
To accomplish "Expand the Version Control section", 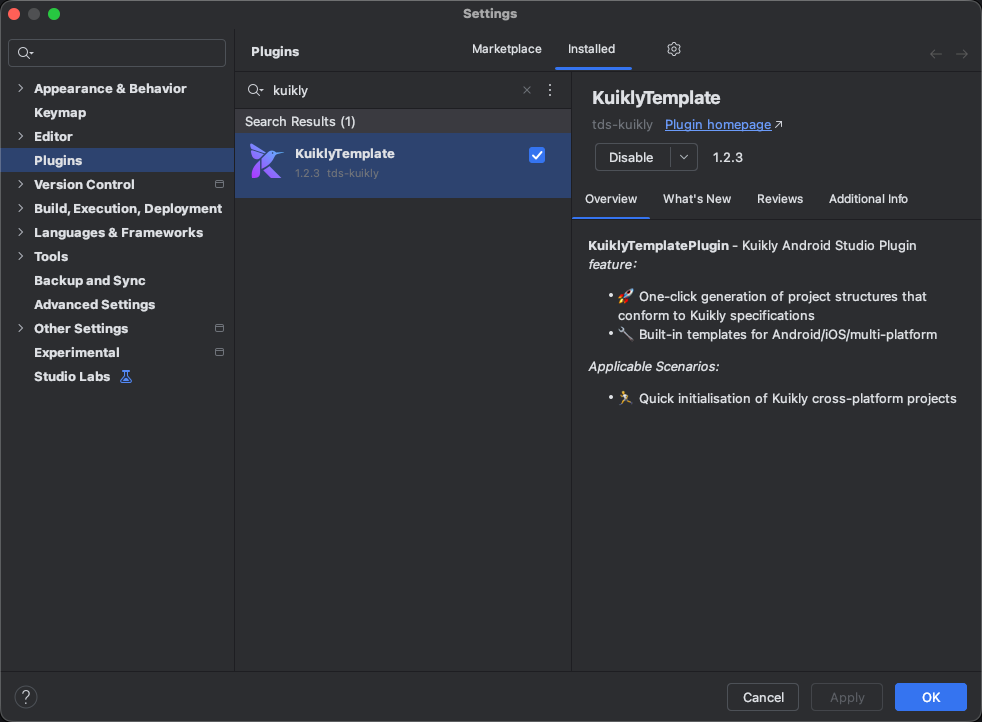I will (21, 184).
